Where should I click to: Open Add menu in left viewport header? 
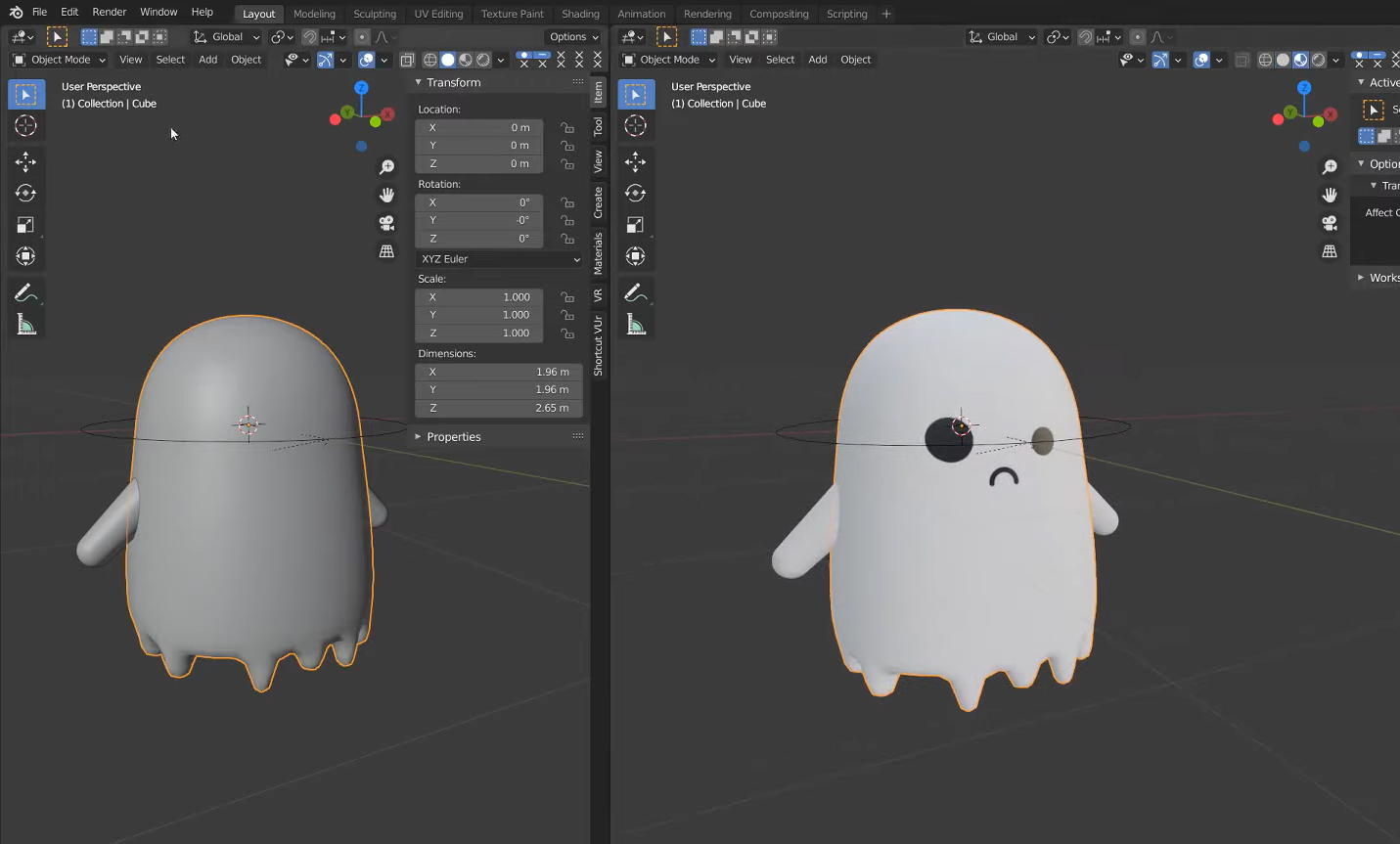(x=208, y=60)
